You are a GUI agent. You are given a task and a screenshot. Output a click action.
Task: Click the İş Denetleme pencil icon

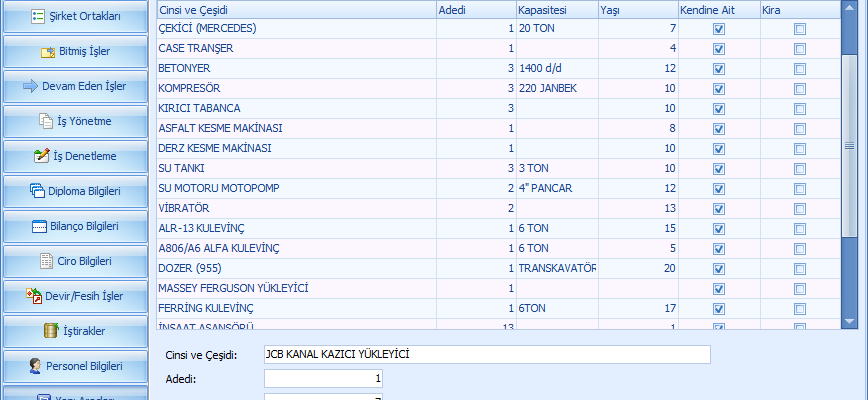(41, 156)
